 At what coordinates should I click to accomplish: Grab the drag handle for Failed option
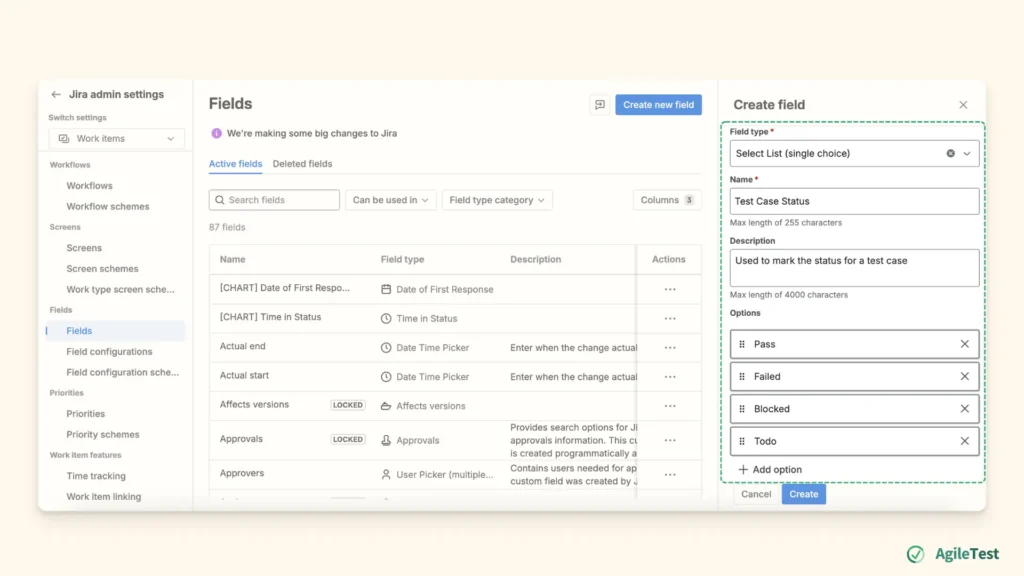point(742,376)
